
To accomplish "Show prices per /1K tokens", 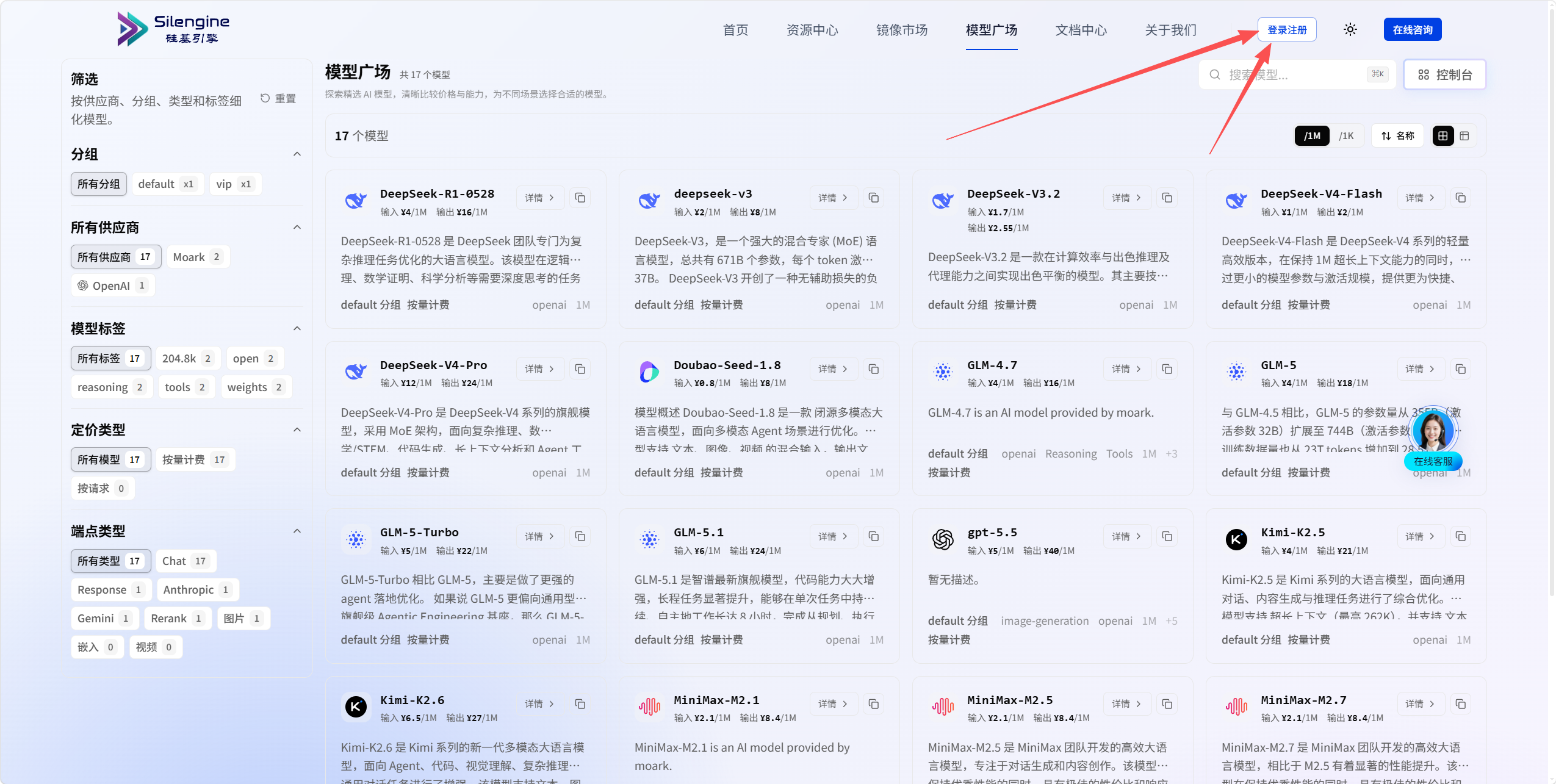I will point(1346,135).
